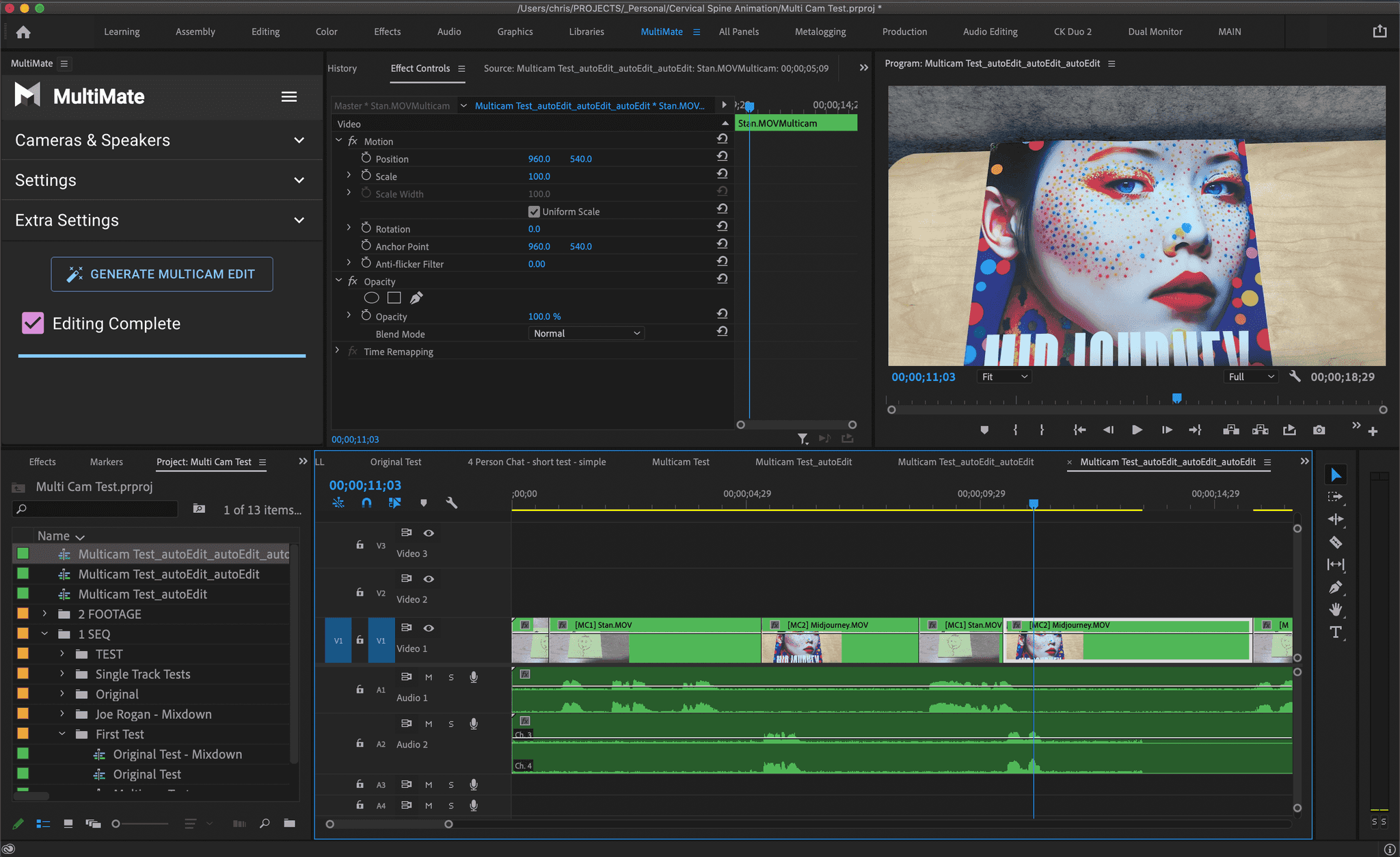The width and height of the screenshot is (1400, 857).
Task: Select the Ripple Edit tool
Action: tap(1335, 520)
